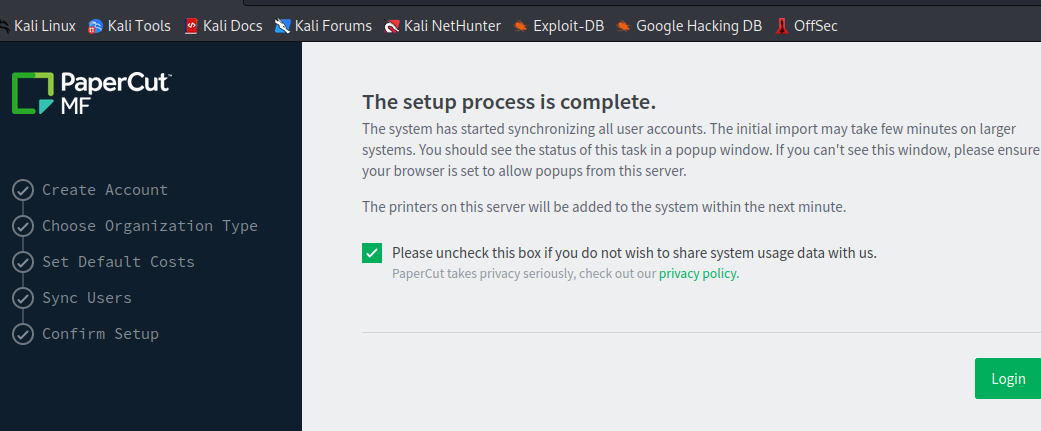Click the Choose Organization Type checkmark icon
Screen dimensions: 1041x431
22,226
